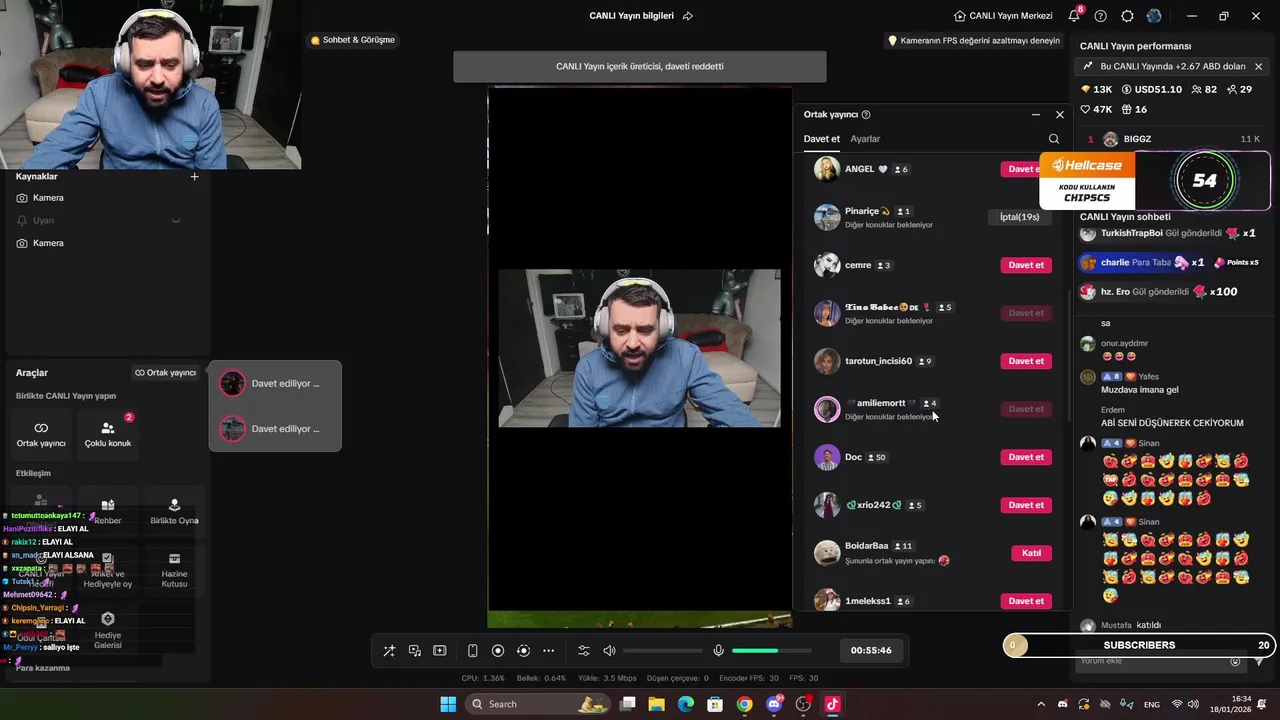Open the media and music overlay tool
1280x720 pixels.
point(415,651)
